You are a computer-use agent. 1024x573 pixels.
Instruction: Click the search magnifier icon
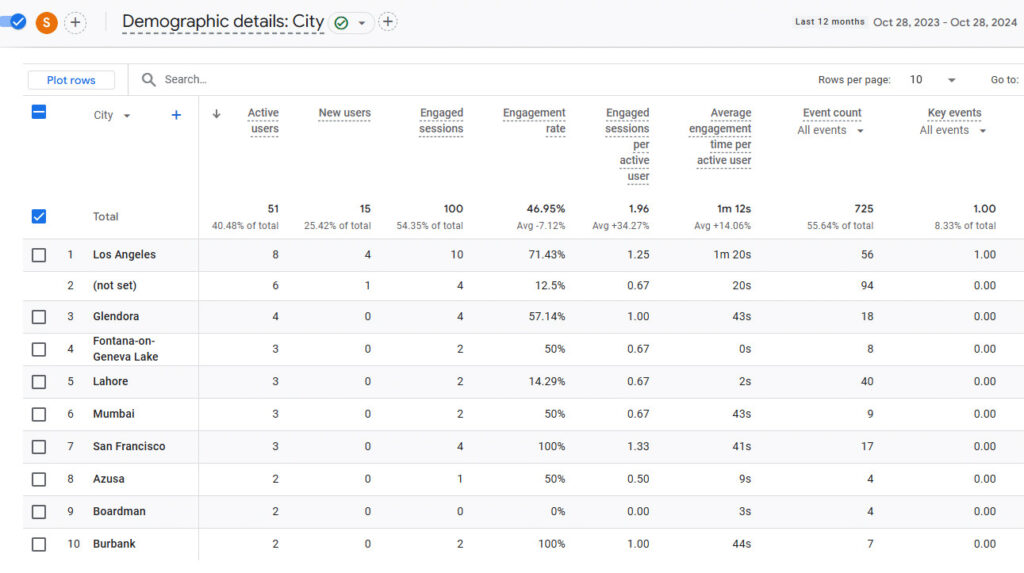pos(149,80)
